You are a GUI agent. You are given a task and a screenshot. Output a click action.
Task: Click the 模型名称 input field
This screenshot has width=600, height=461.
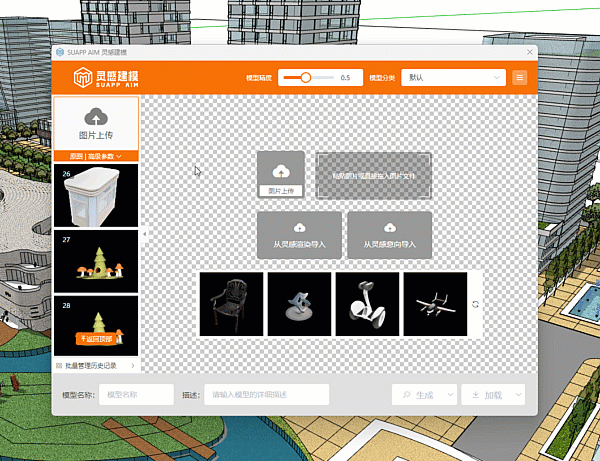[137, 395]
